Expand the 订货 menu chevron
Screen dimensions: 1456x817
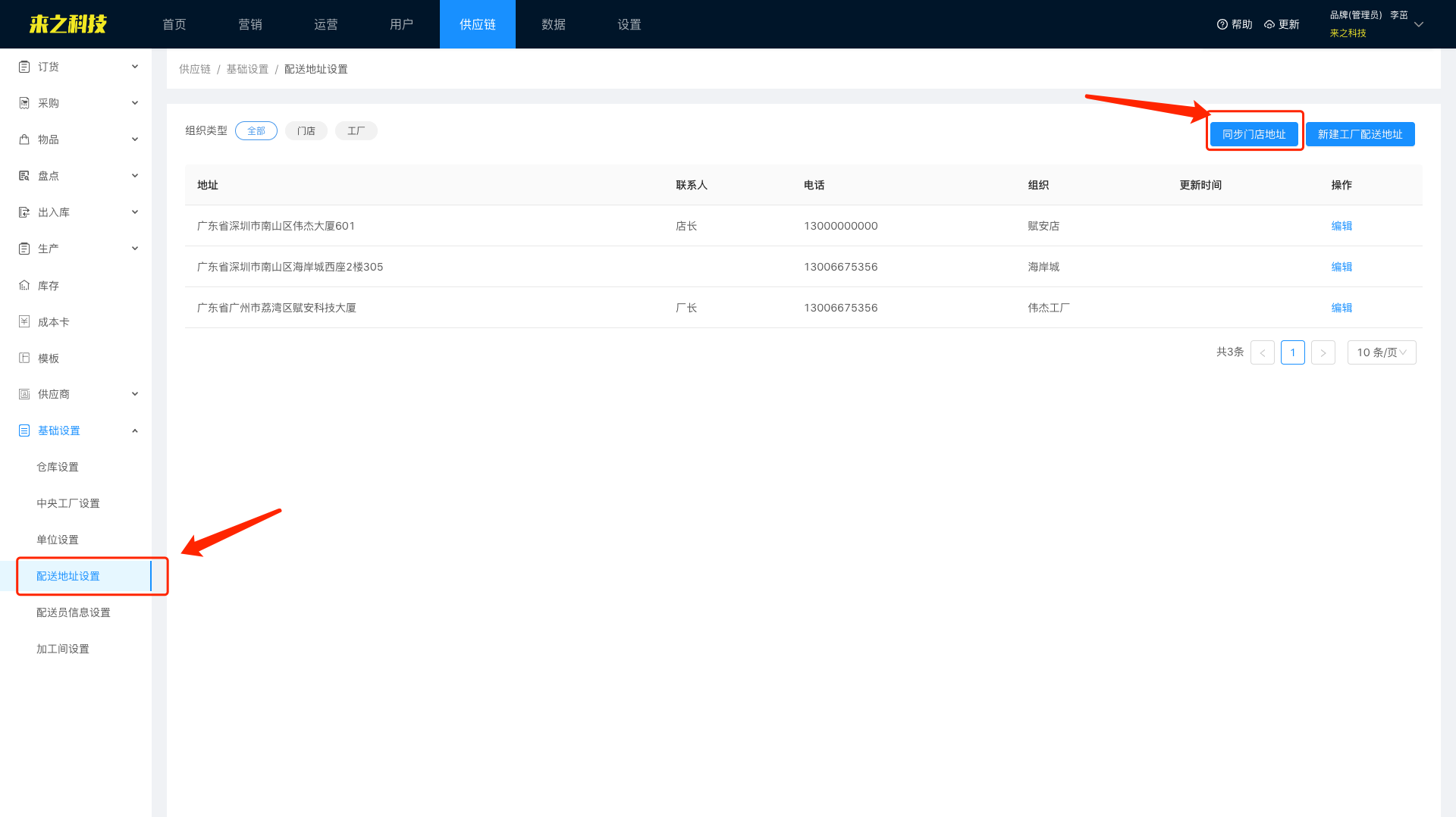(x=135, y=67)
